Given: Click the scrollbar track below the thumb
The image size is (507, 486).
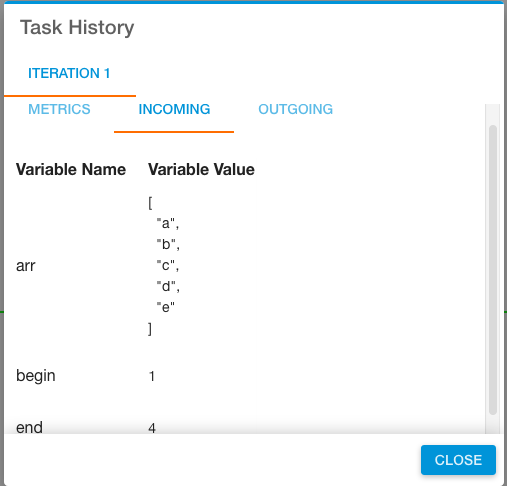Looking at the screenshot, I should tap(493, 424).
